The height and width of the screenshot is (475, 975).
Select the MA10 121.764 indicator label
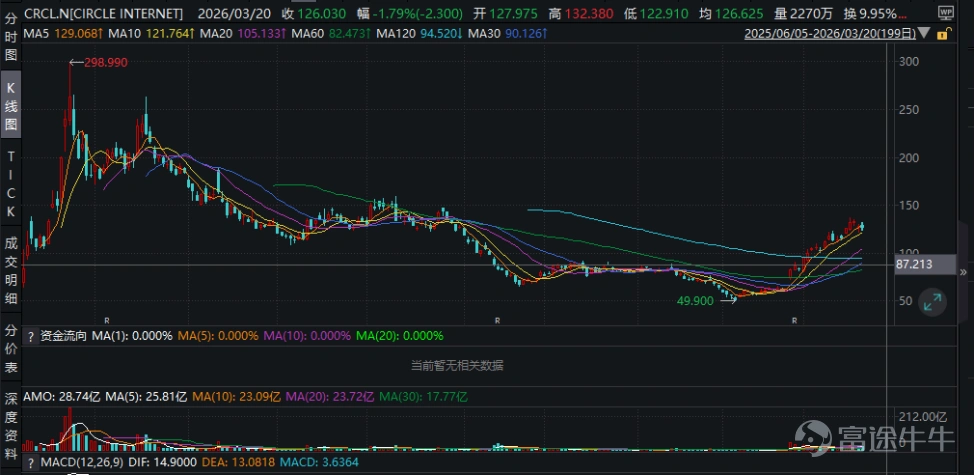point(150,34)
